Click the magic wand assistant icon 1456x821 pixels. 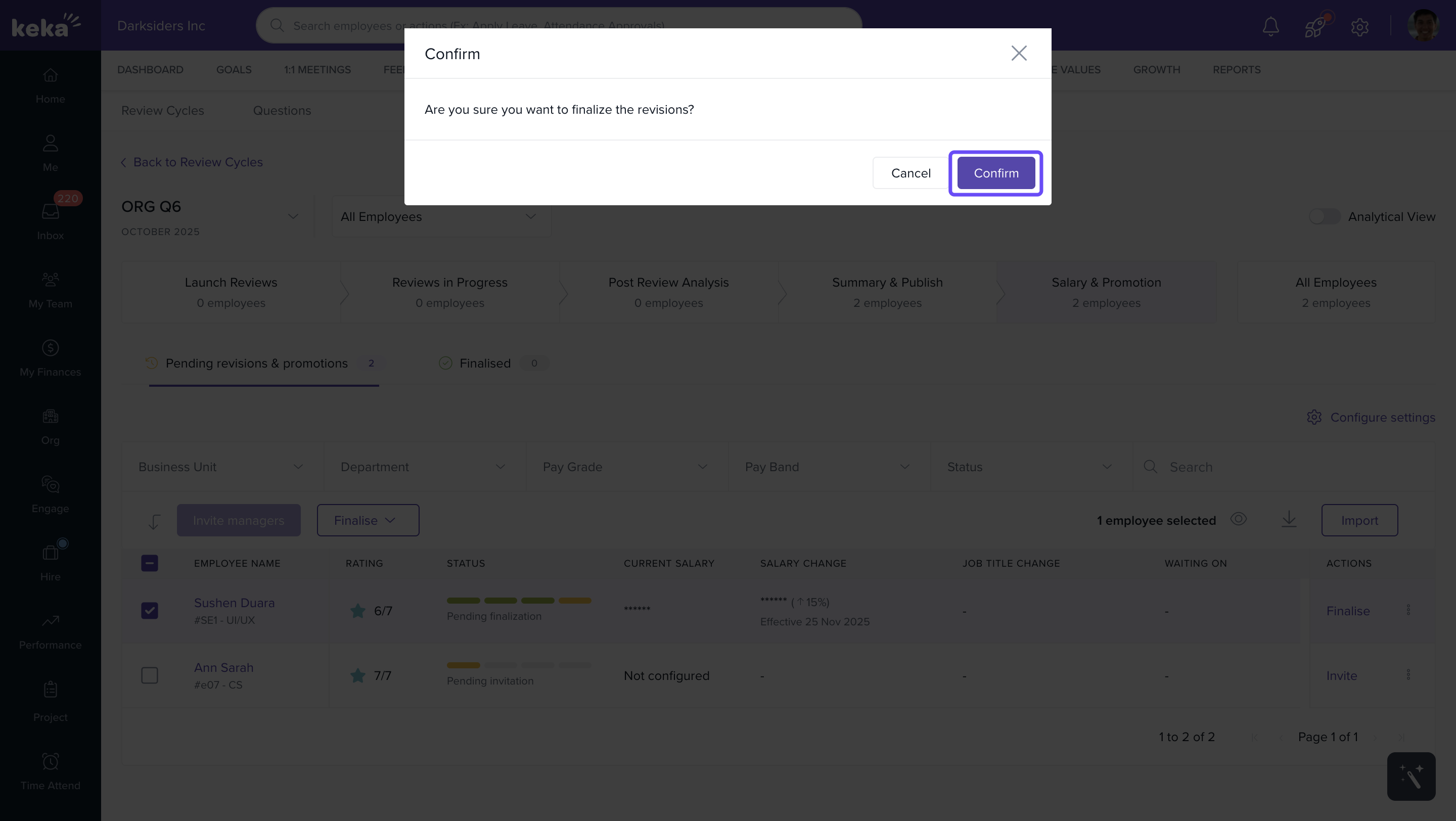pos(1411,776)
